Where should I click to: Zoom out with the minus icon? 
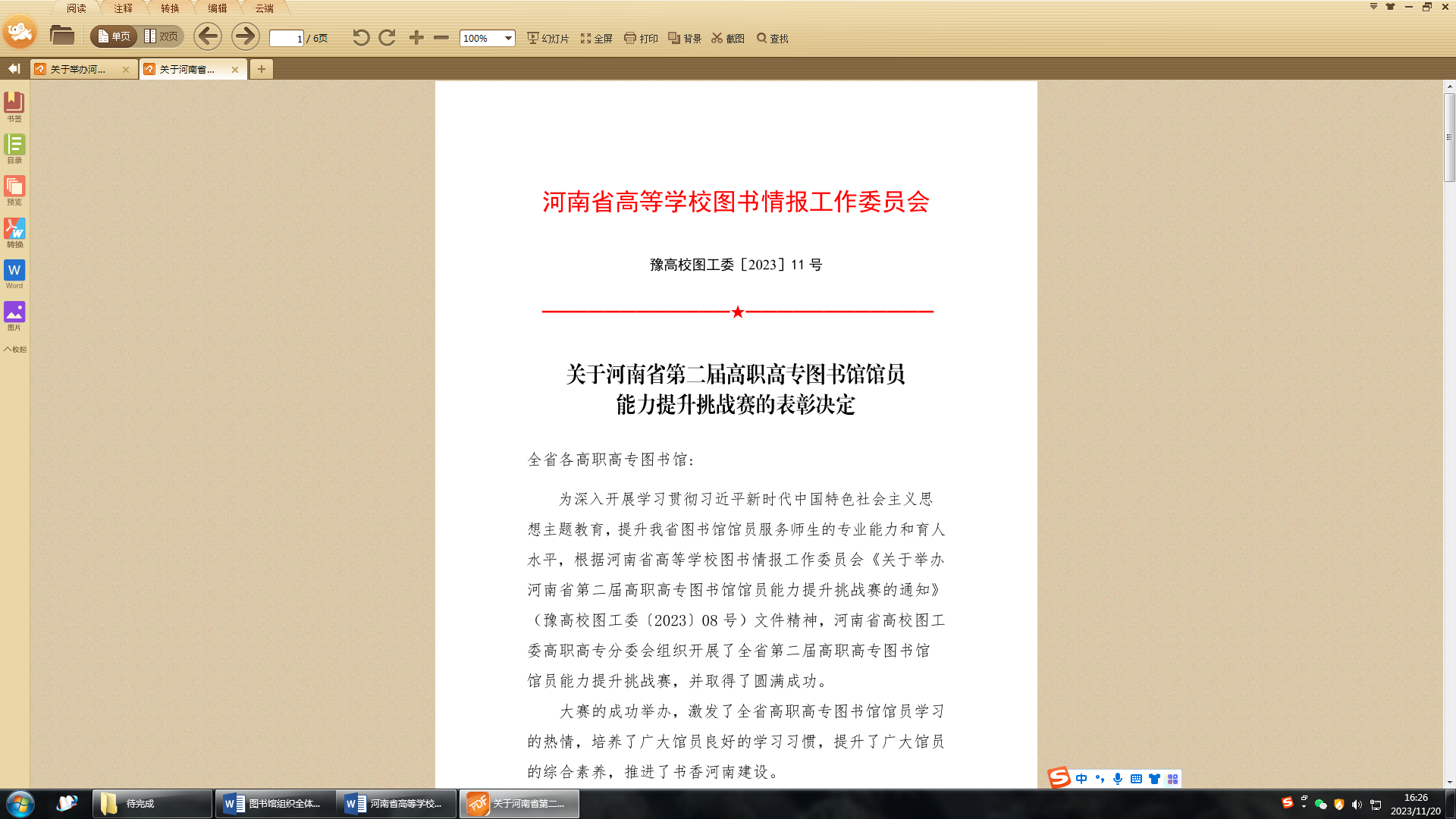pos(441,37)
